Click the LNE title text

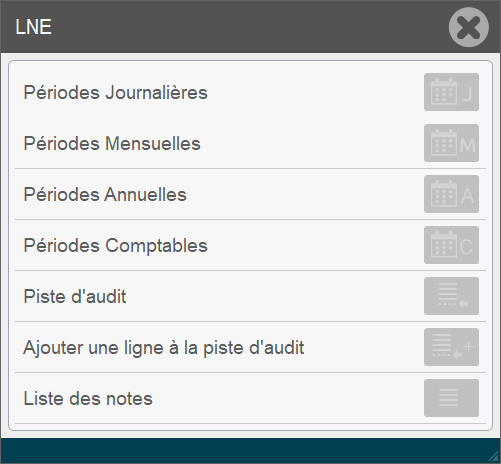(33, 27)
